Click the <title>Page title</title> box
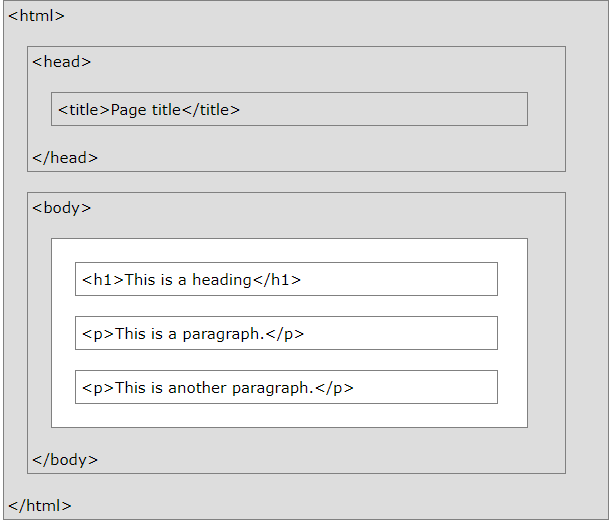 (289, 109)
